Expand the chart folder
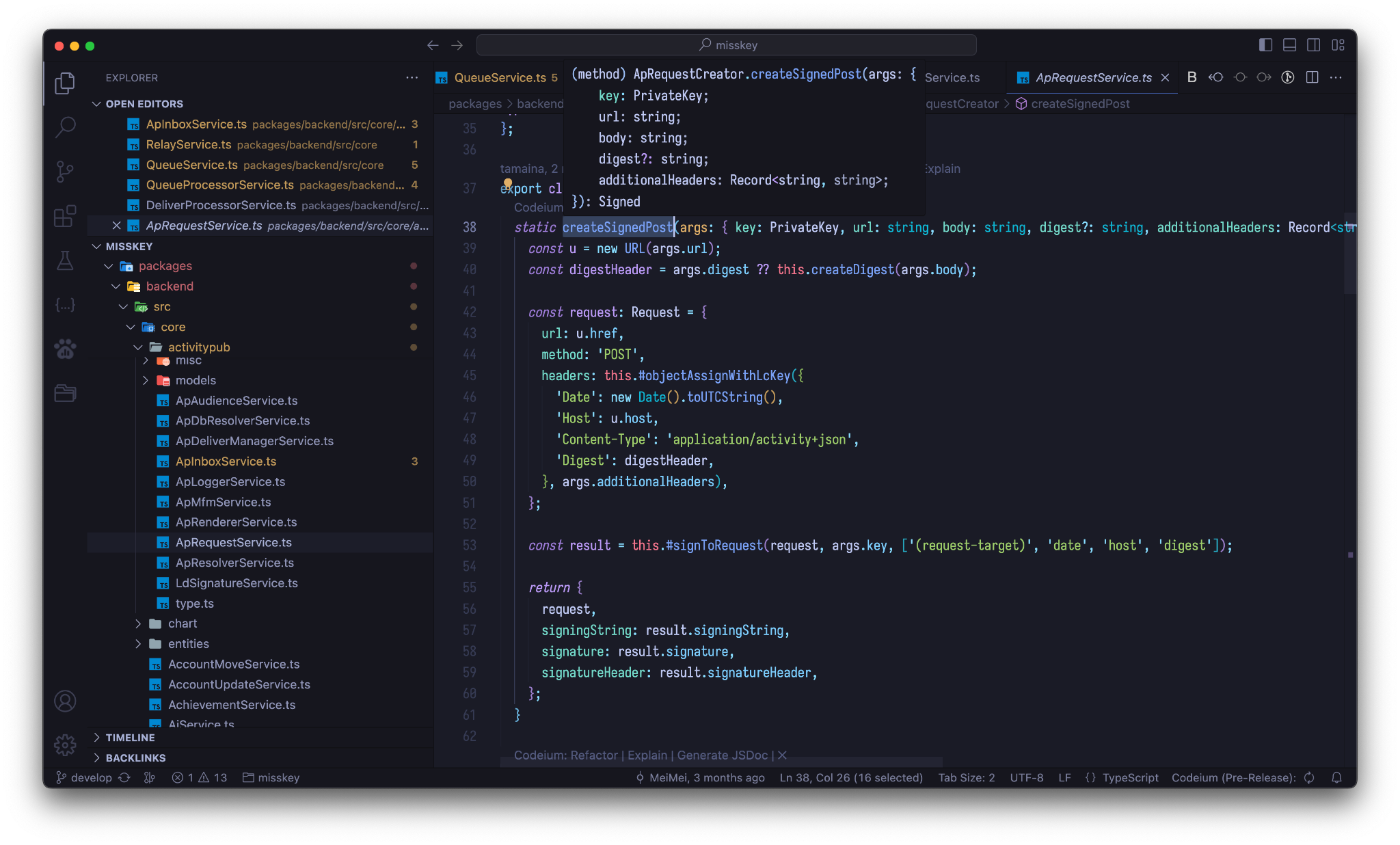Viewport: 1400px width, 845px height. 182,623
